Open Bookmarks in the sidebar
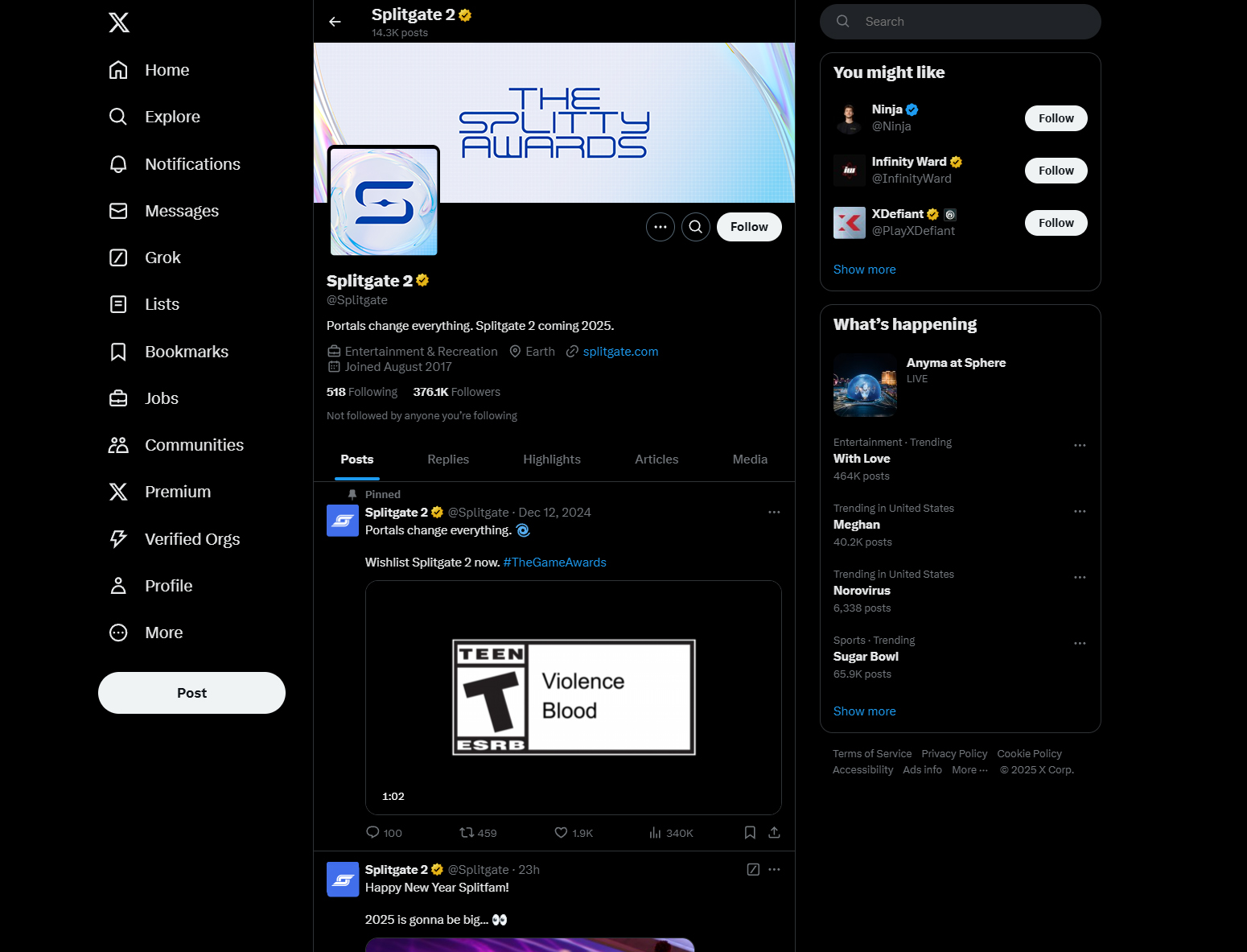The image size is (1247, 952). [x=169, y=352]
